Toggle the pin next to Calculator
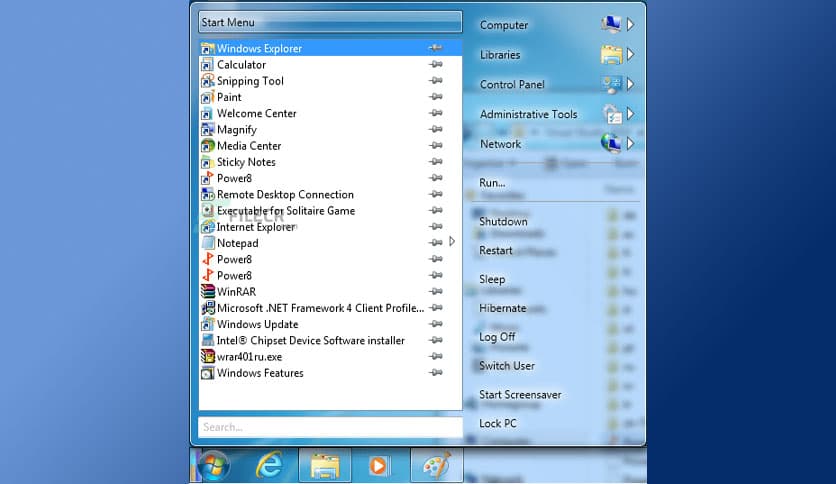This screenshot has width=836, height=484. click(x=436, y=64)
